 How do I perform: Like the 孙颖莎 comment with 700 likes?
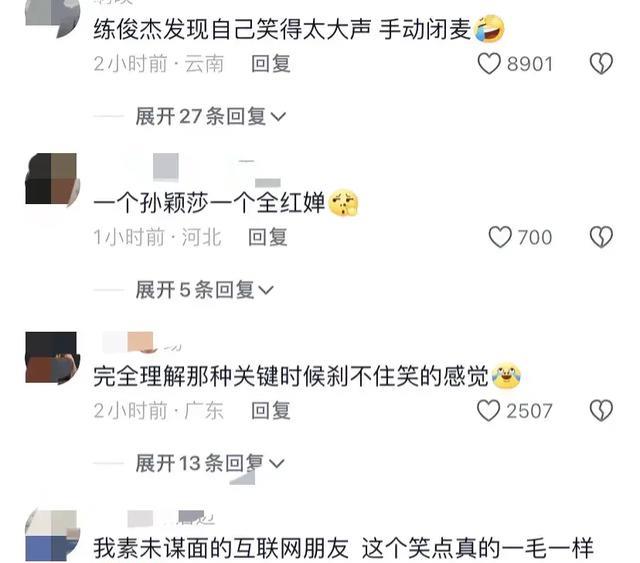click(500, 237)
